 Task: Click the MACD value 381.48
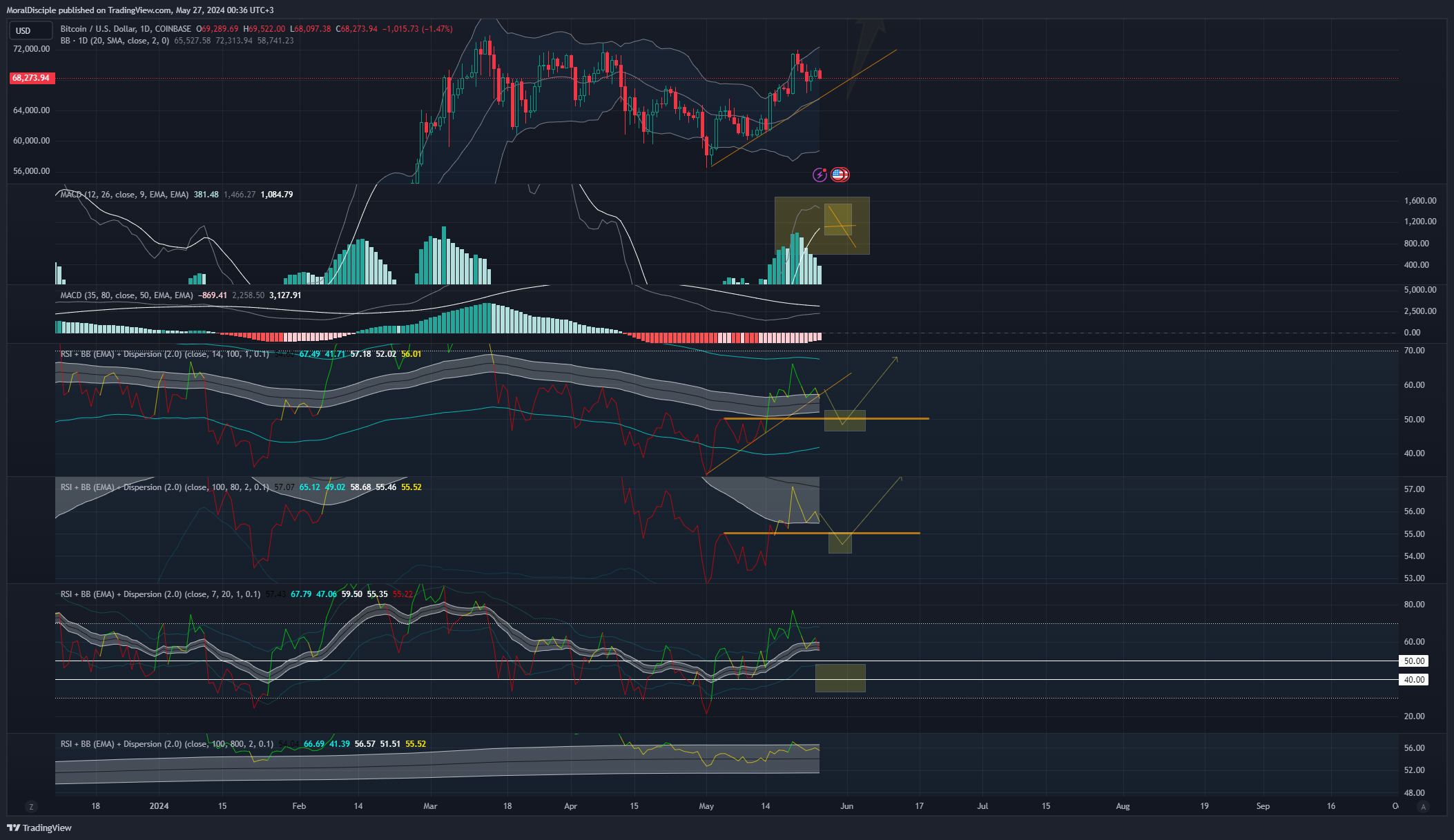[206, 195]
